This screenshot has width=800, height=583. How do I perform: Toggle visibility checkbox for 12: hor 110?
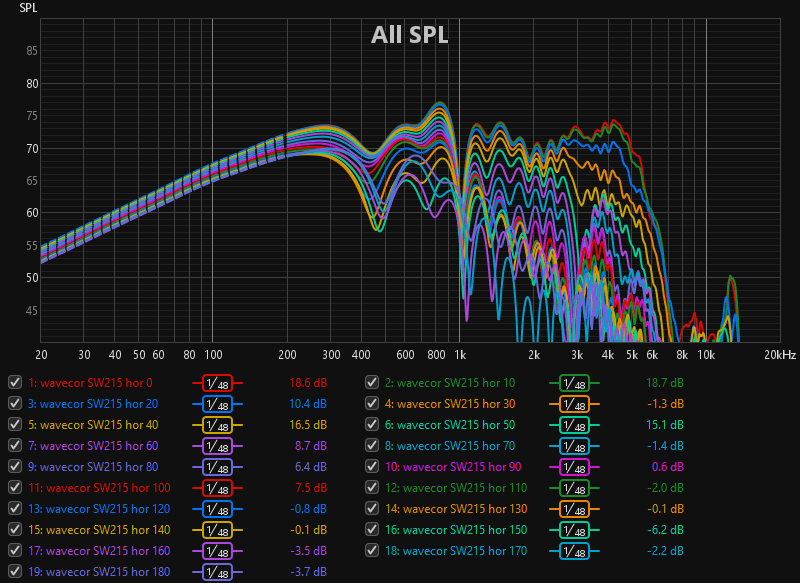372,487
